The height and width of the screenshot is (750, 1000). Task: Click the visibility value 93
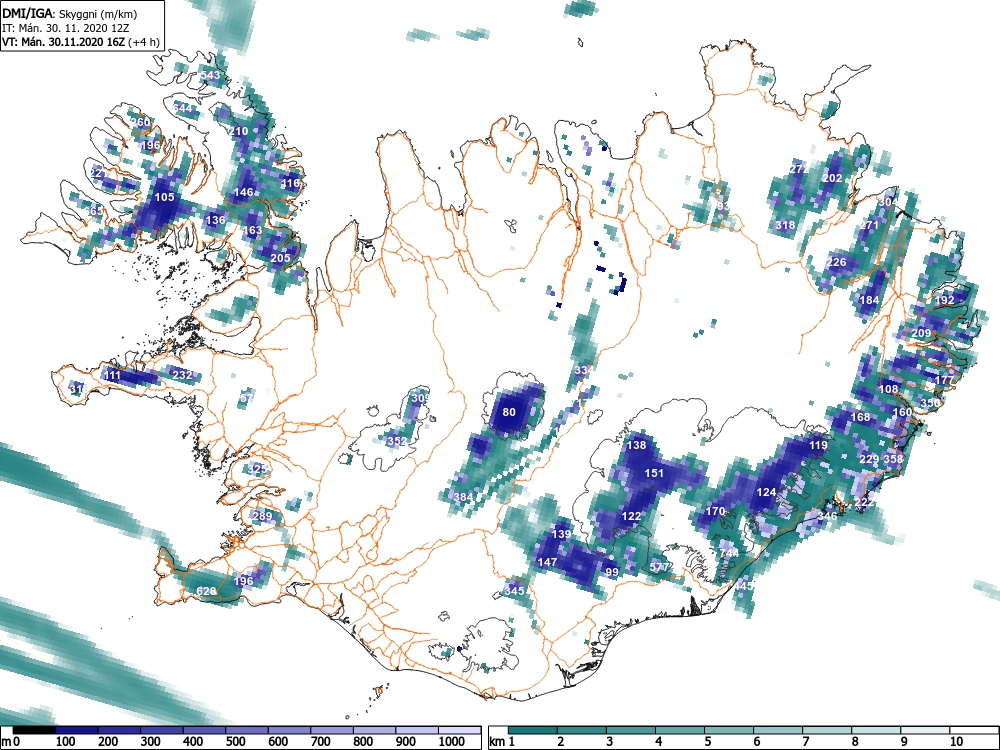click(x=723, y=207)
